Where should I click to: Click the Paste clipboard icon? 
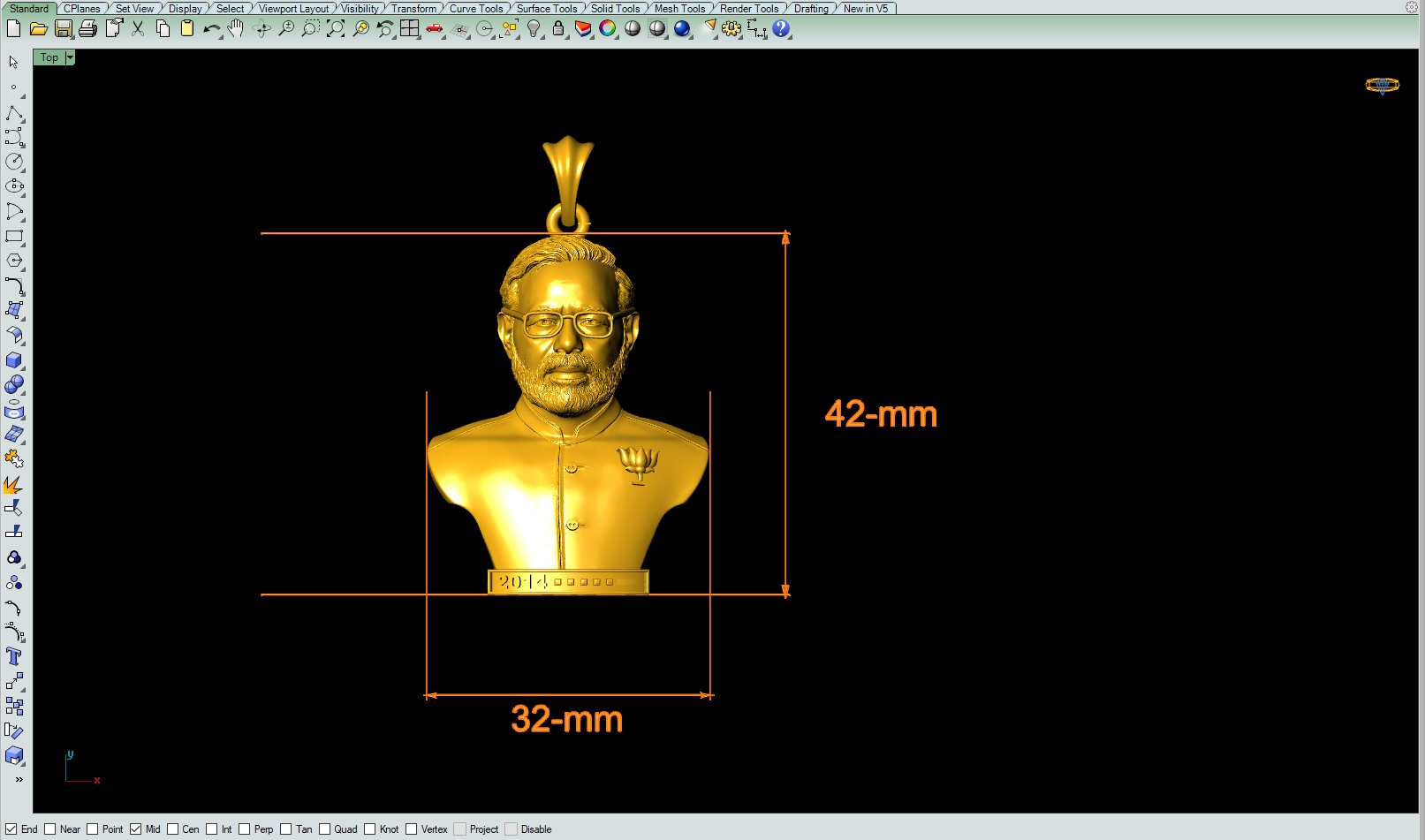[x=187, y=28]
